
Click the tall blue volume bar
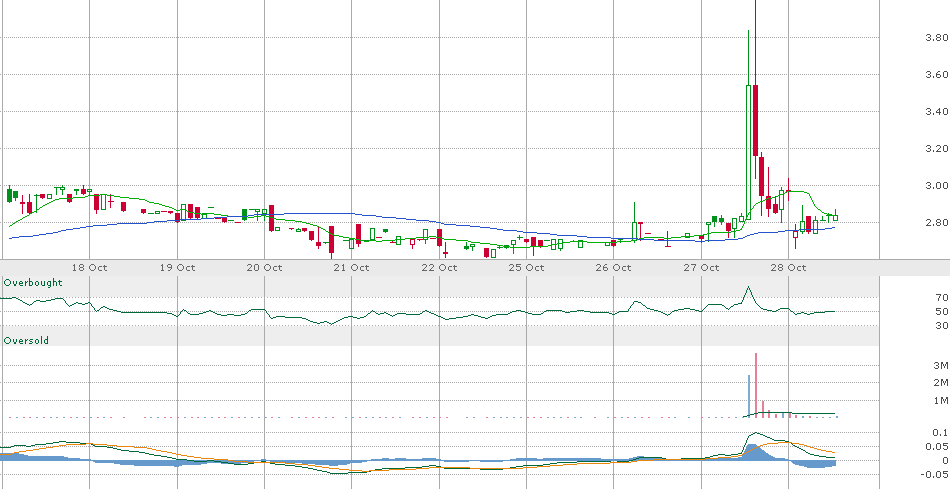749,396
